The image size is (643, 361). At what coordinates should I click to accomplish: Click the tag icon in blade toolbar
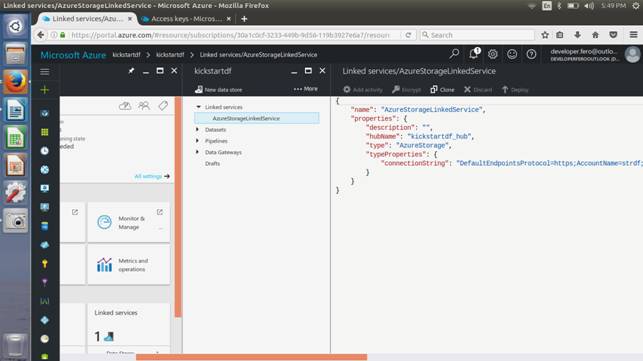163,106
